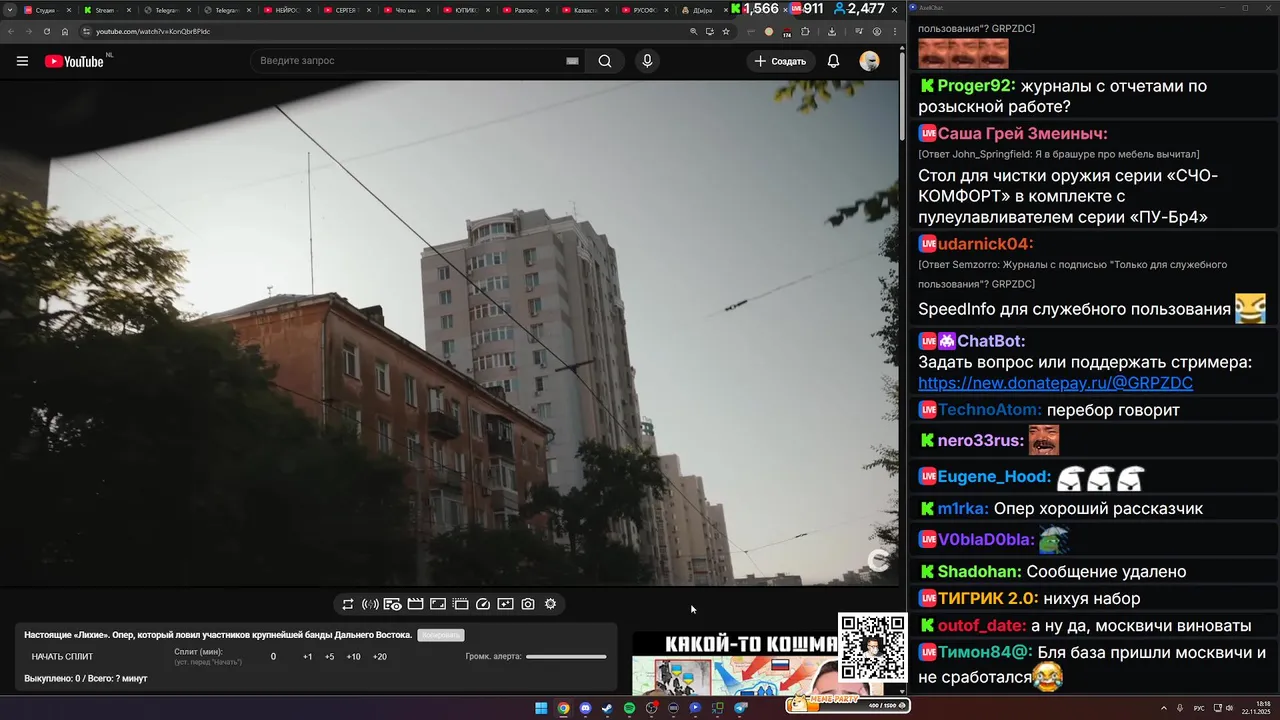Open the YouTube hamburger guide menu

click(x=22, y=61)
